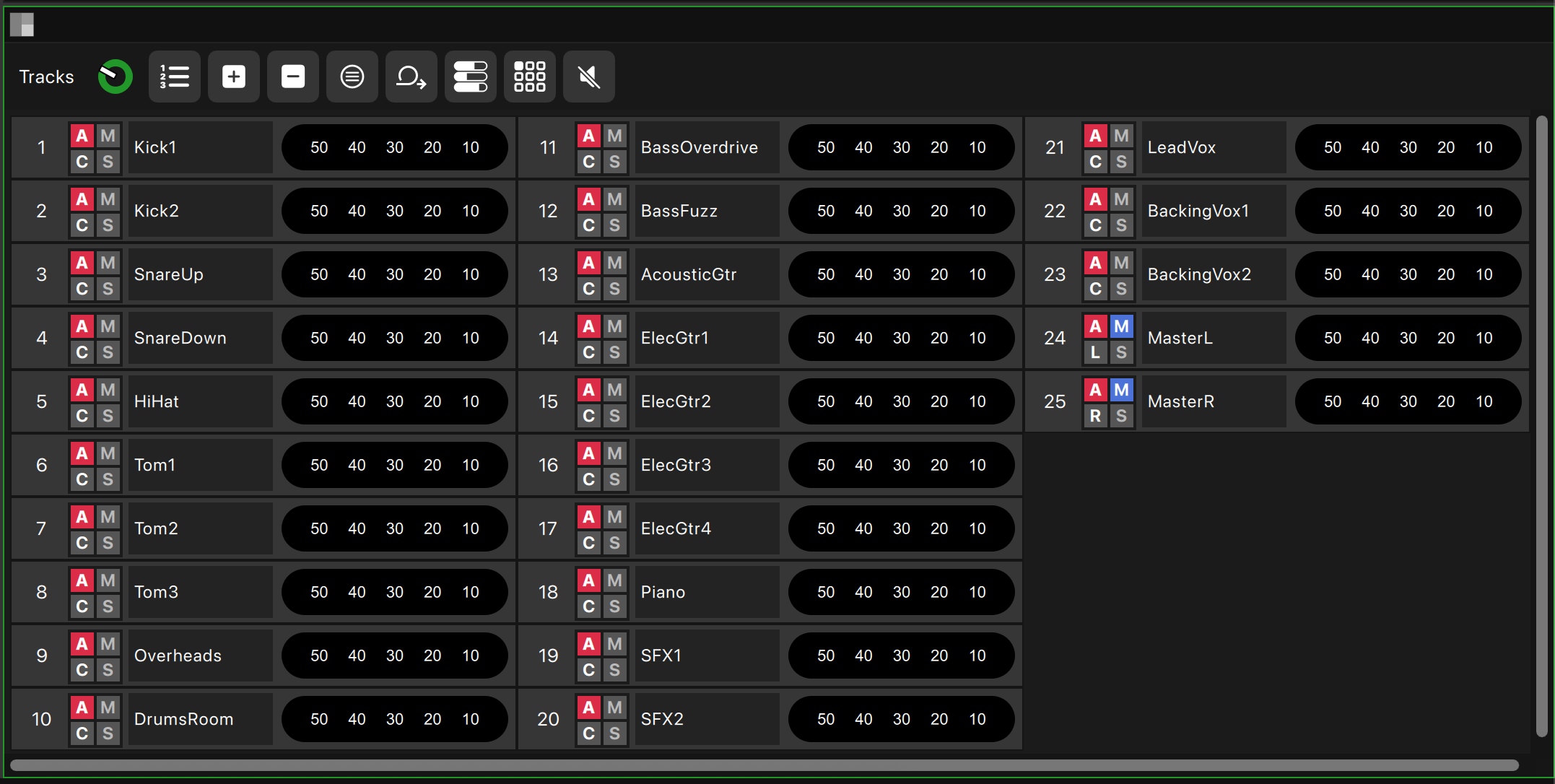Click the horizontal scrollbar at the bottom
This screenshot has width=1555, height=784.
[765, 765]
